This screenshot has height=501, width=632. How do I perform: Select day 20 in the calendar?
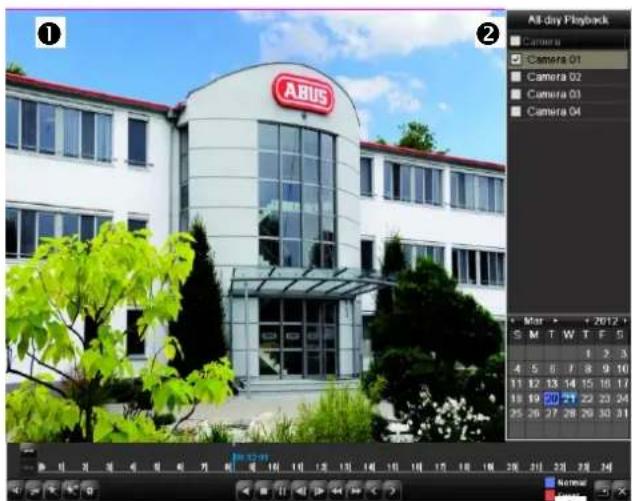pos(551,397)
